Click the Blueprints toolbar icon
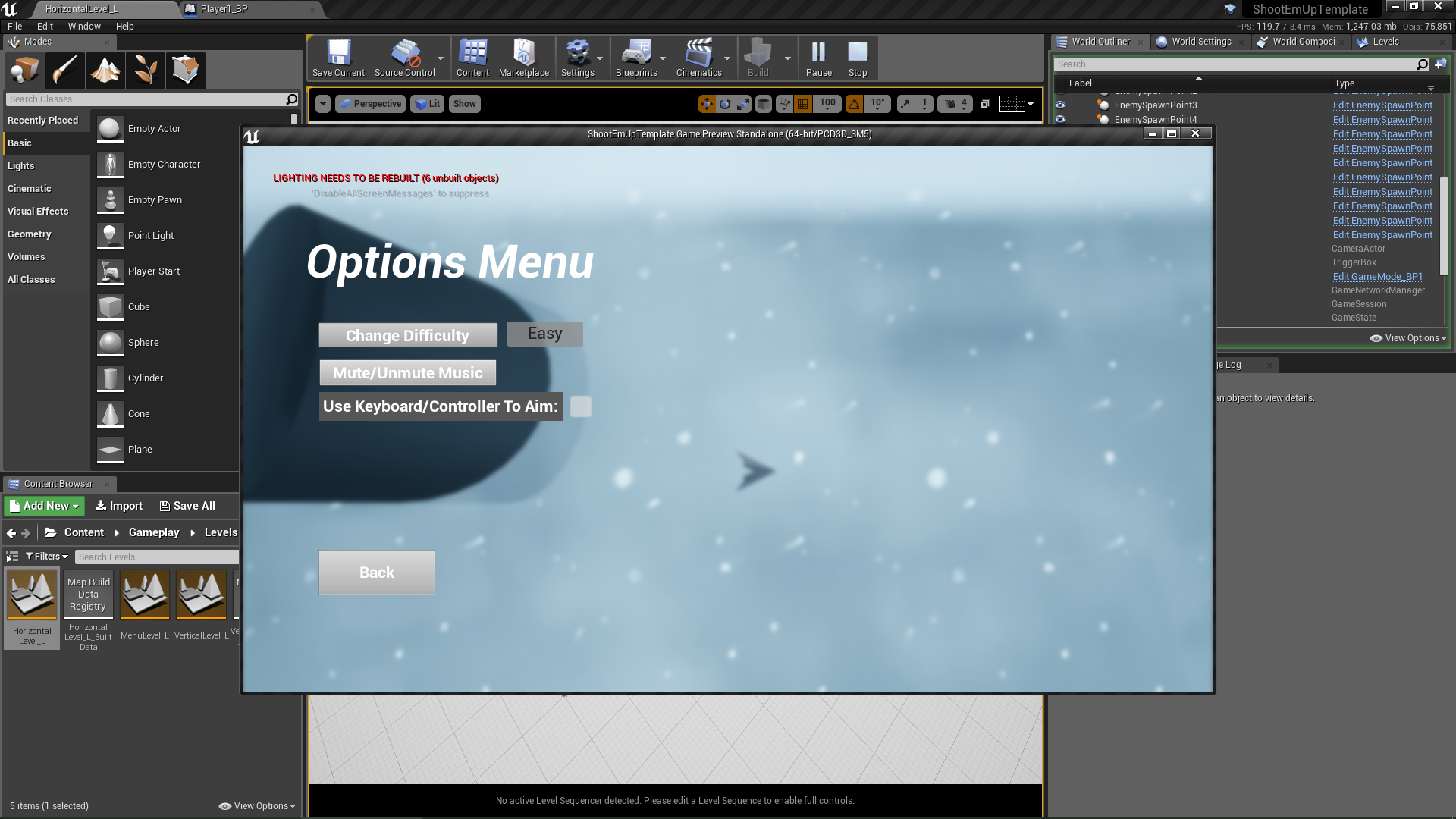 [636, 55]
